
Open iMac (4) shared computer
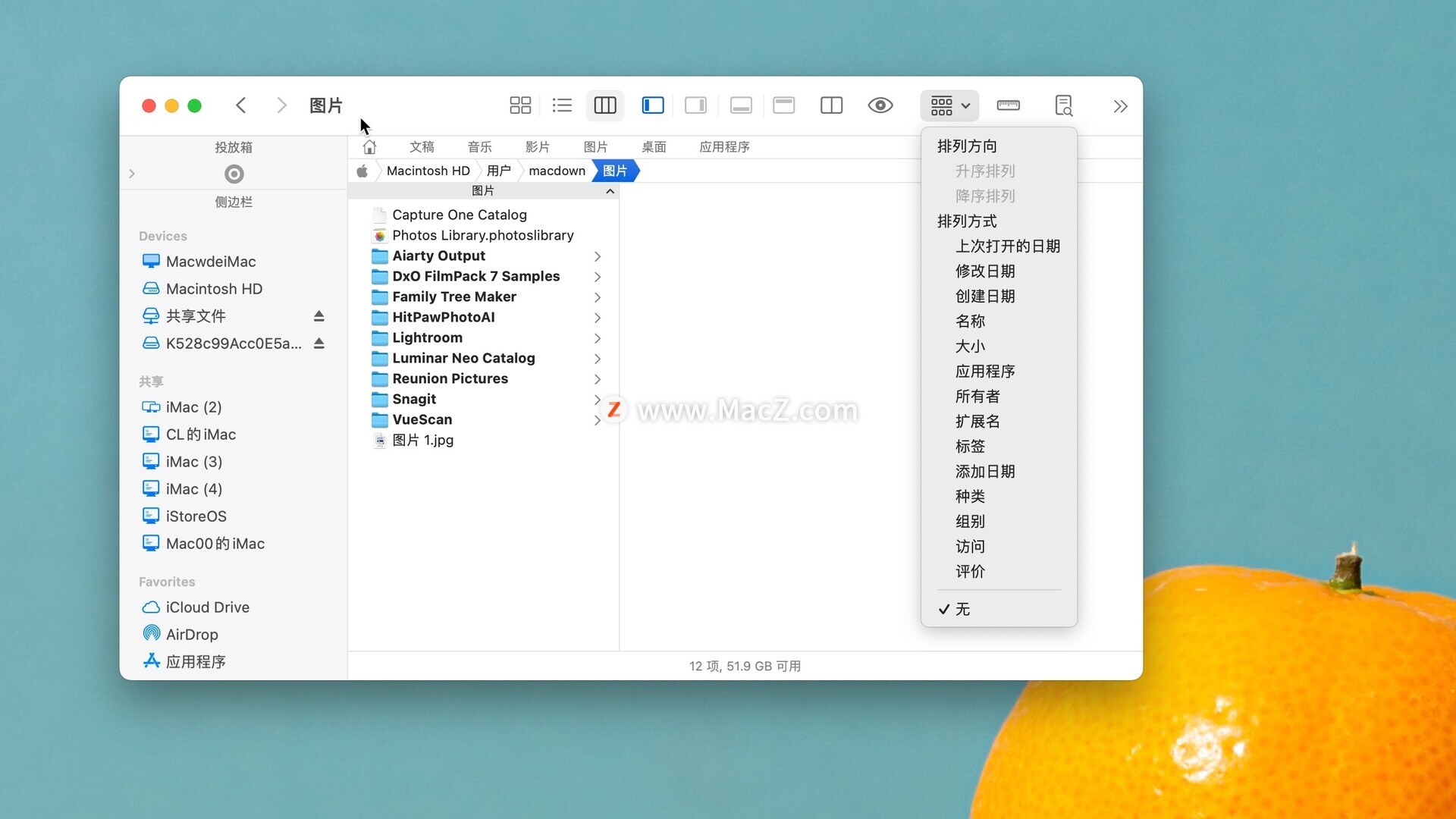182,489
